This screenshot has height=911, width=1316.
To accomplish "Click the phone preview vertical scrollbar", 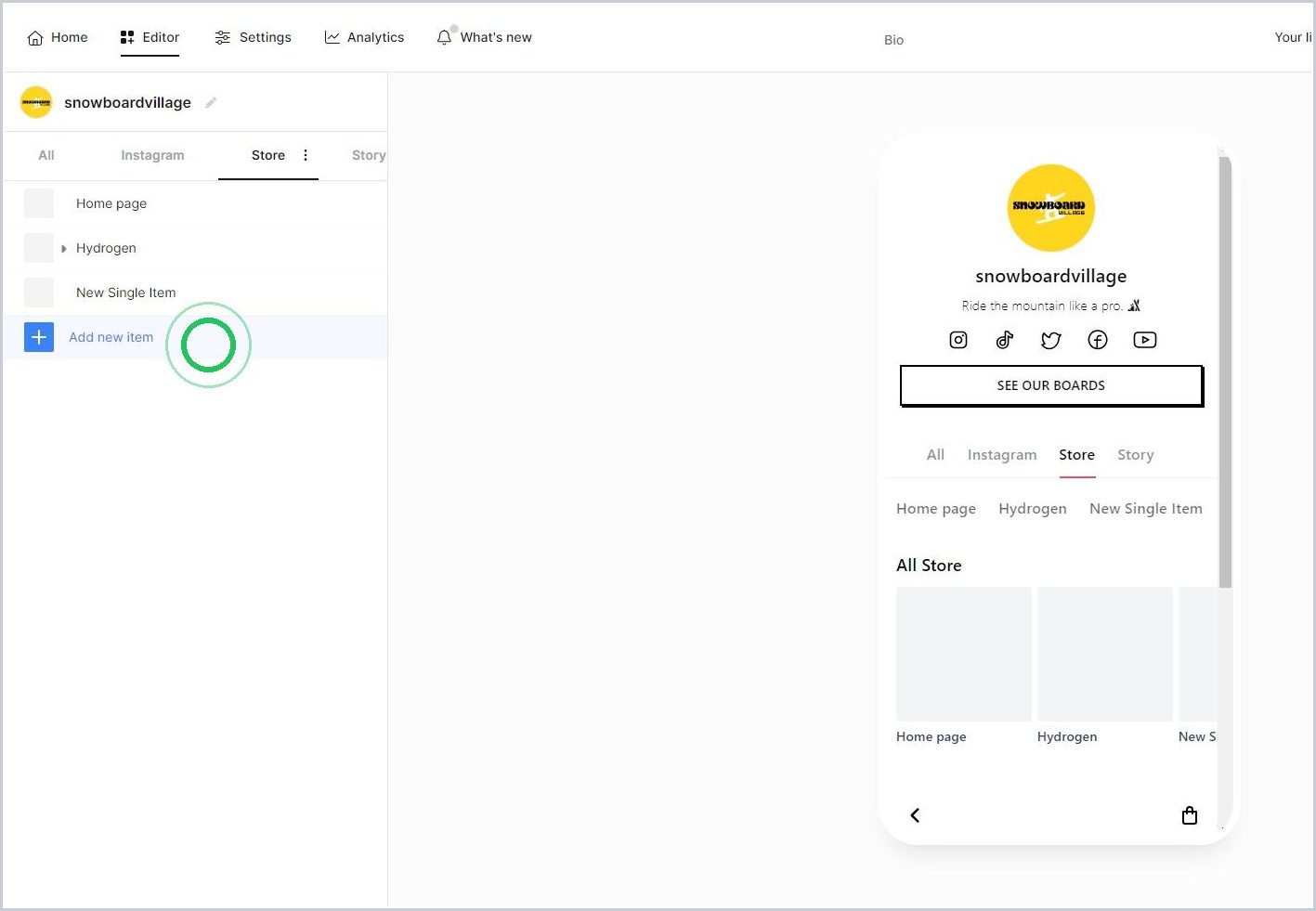I will 1225,371.
